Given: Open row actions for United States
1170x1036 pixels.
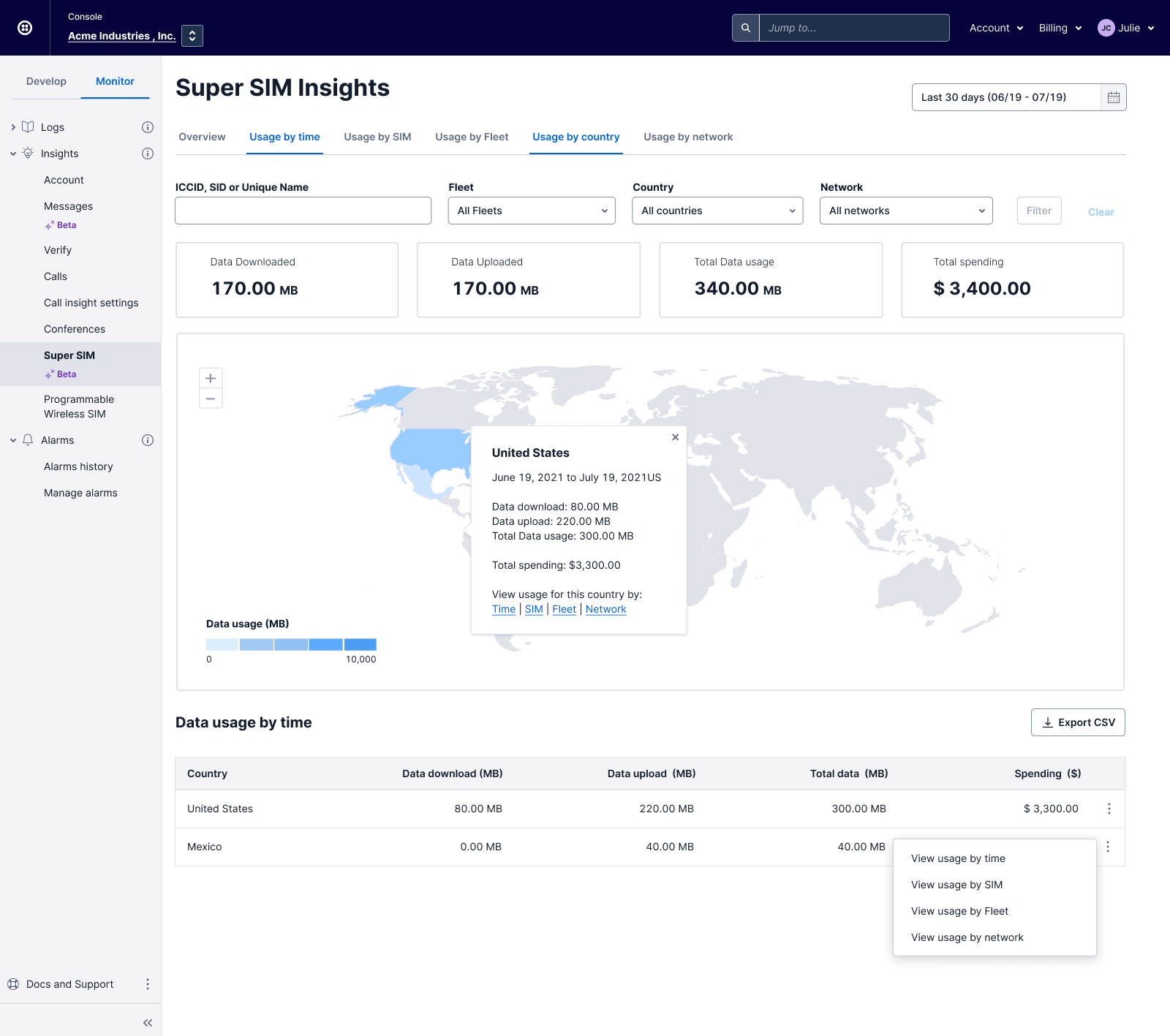Looking at the screenshot, I should pyautogui.click(x=1109, y=809).
